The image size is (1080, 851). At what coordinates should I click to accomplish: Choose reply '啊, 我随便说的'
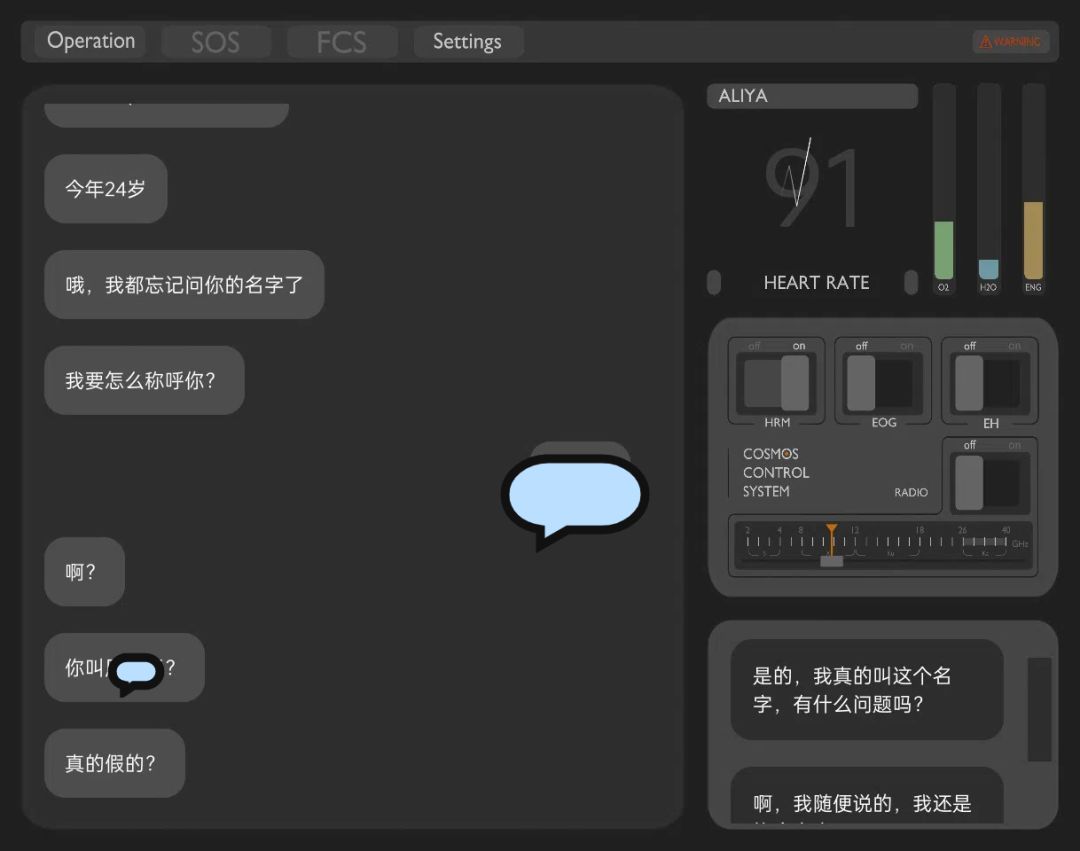866,796
